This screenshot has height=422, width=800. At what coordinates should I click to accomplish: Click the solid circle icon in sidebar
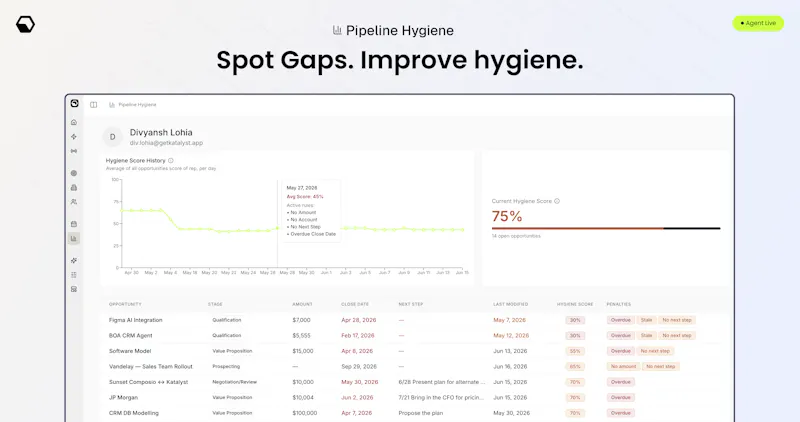[74, 173]
